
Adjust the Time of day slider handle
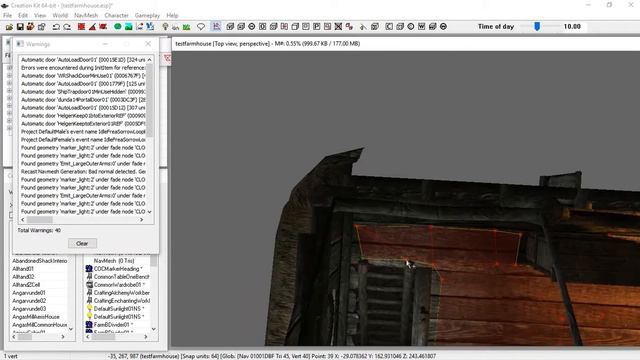537,27
